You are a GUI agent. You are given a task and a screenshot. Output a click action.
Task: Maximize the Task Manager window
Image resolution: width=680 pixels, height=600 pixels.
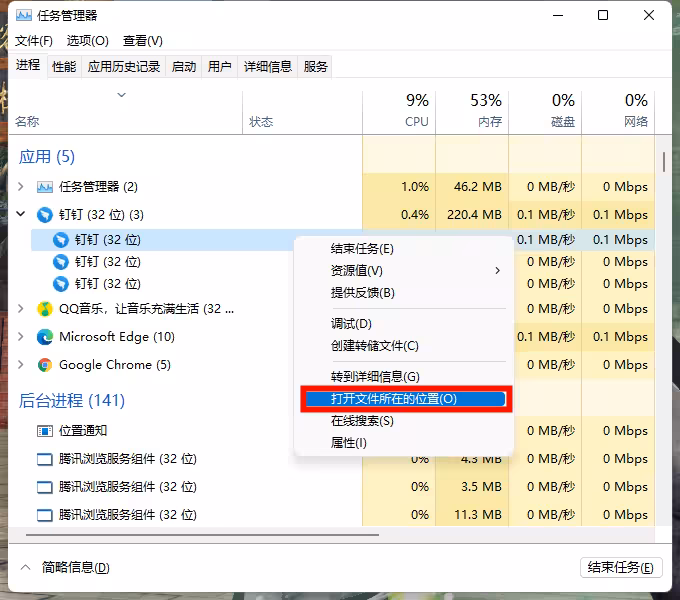point(603,16)
